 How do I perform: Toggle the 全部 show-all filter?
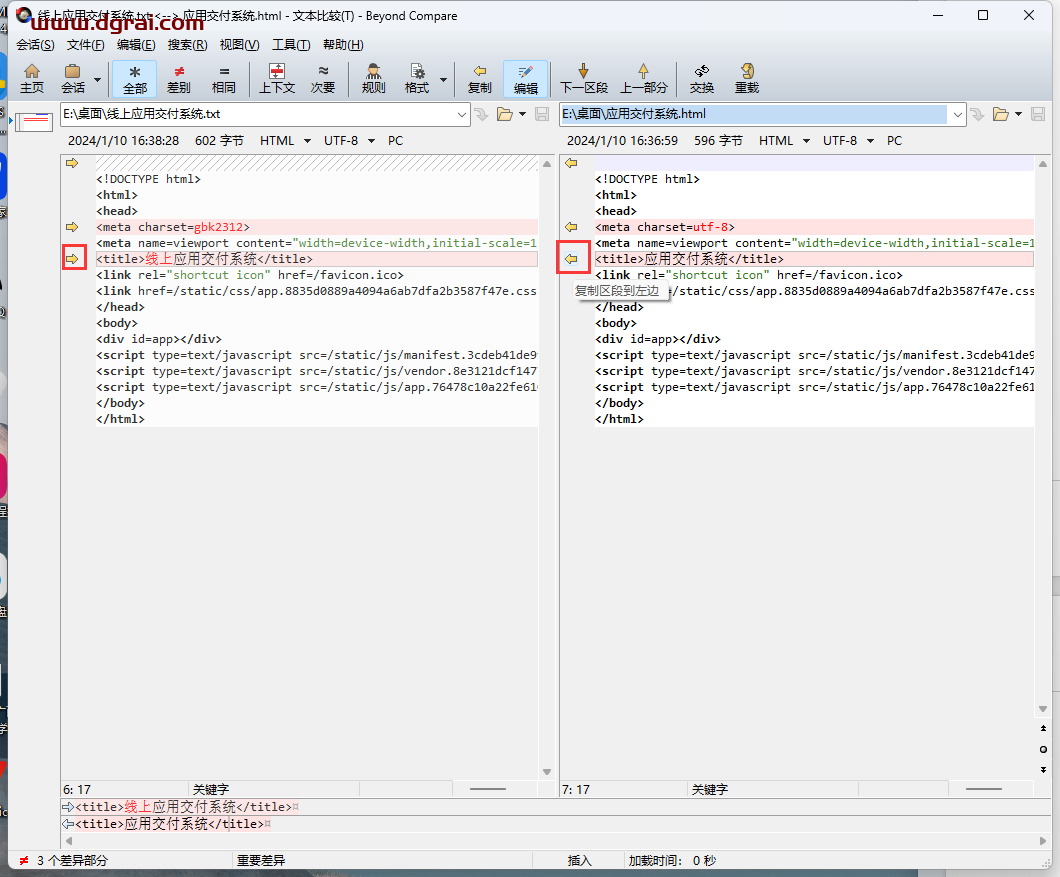tap(135, 78)
